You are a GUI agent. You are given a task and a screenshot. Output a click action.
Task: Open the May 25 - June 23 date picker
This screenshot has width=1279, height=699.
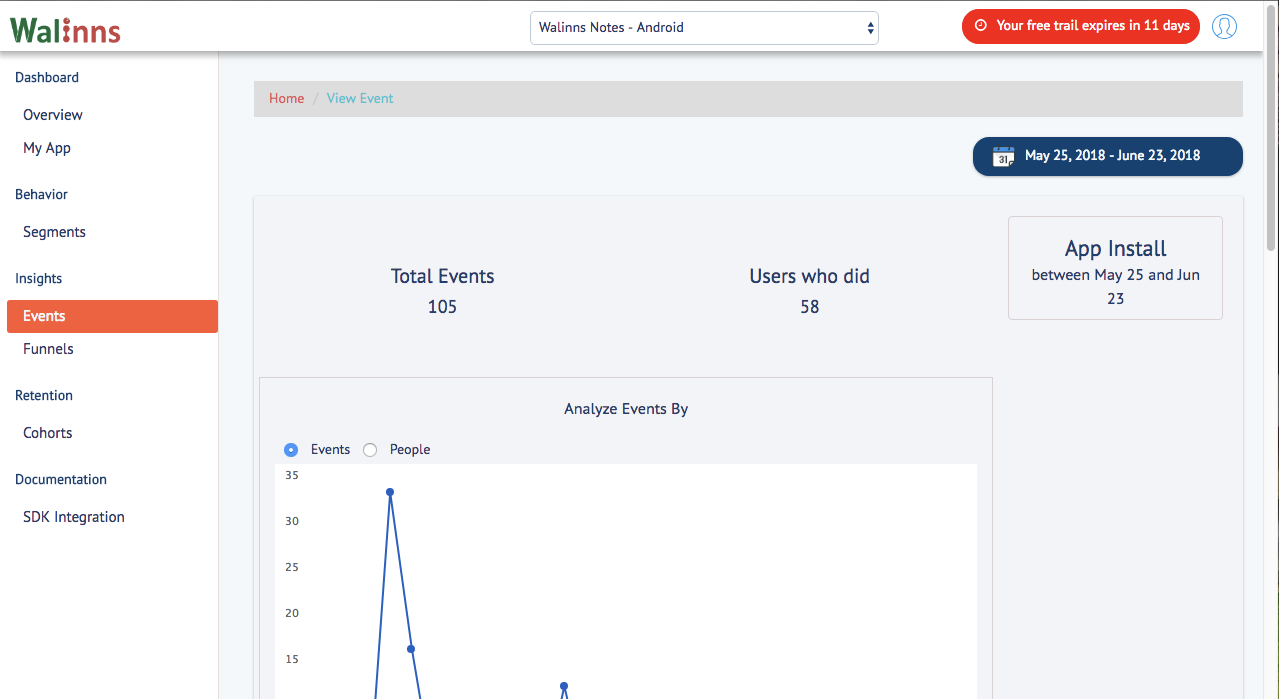tap(1108, 156)
